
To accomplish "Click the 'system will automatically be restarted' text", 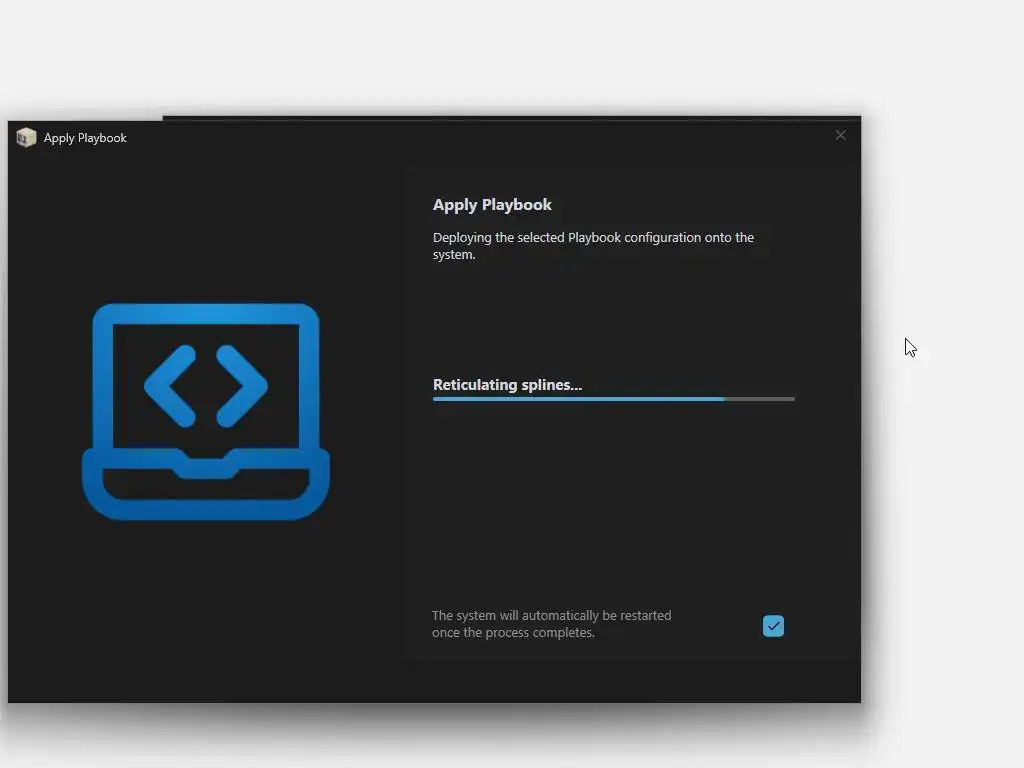I will 551,624.
